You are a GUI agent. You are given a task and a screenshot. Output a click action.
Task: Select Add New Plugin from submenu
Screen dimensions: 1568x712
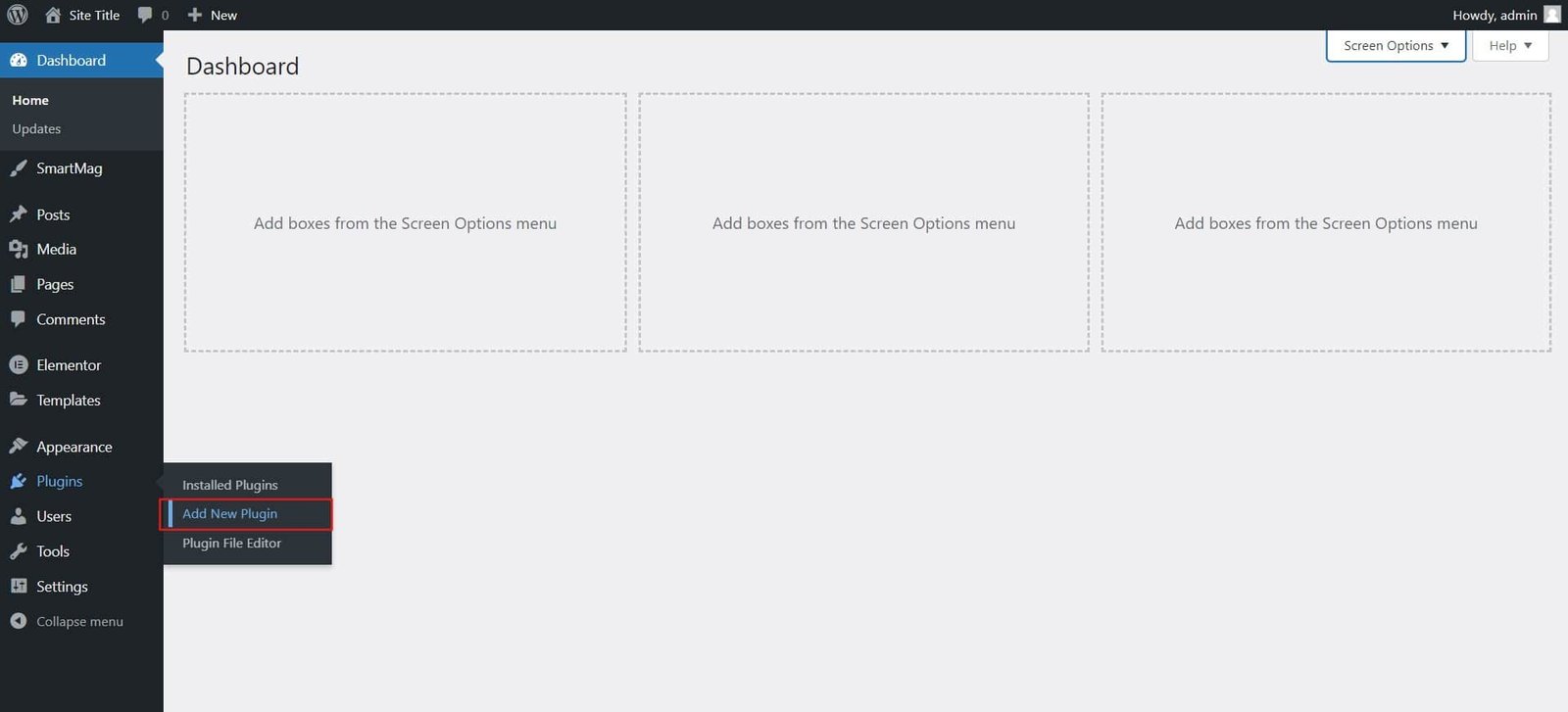tap(230, 514)
